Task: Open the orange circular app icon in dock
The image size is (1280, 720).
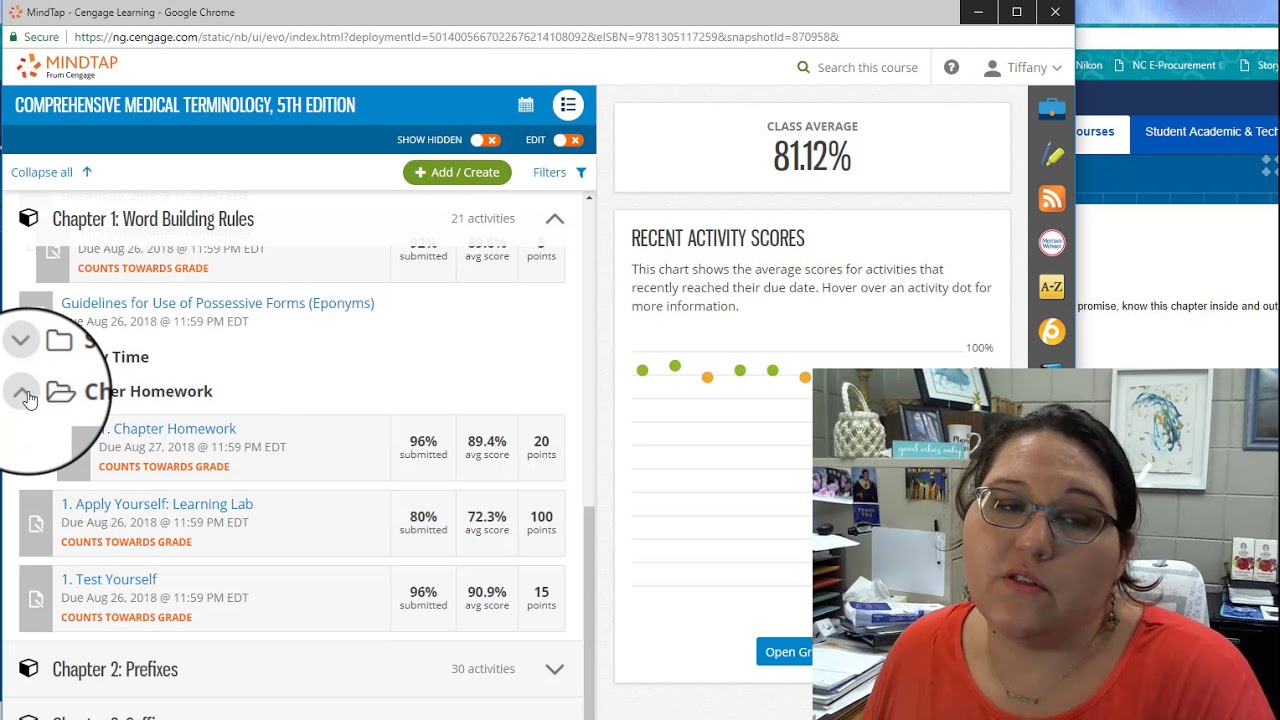Action: [x=1051, y=331]
